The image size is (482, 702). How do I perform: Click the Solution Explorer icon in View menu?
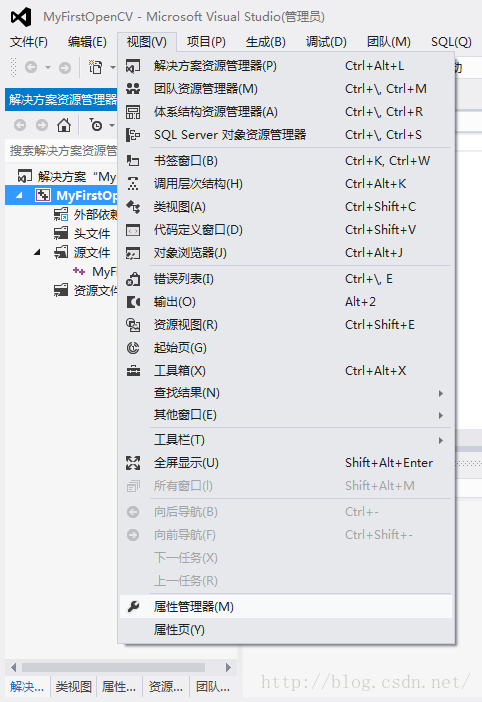(133, 66)
